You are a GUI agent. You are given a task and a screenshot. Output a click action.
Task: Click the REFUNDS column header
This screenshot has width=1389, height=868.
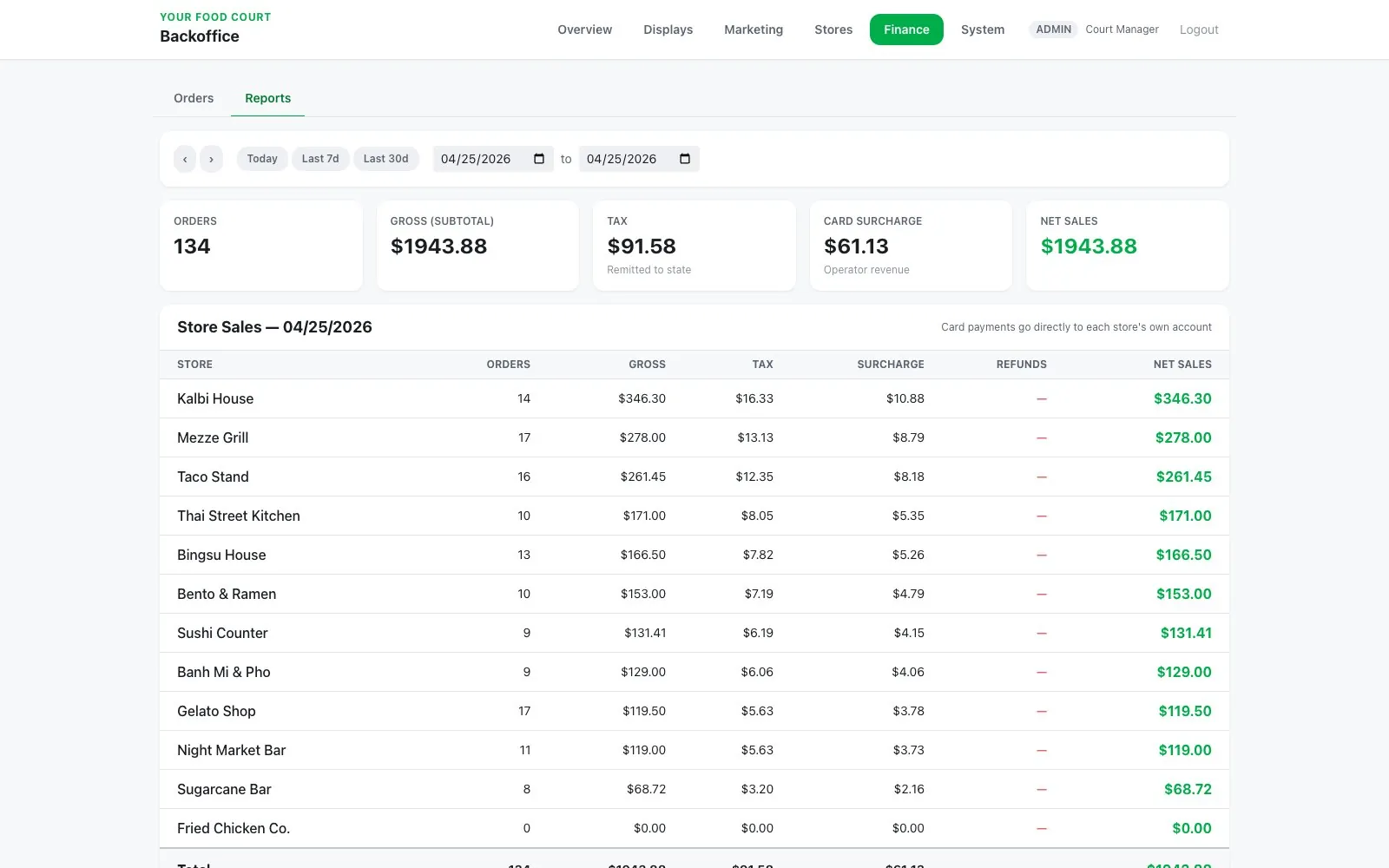[x=1022, y=365]
